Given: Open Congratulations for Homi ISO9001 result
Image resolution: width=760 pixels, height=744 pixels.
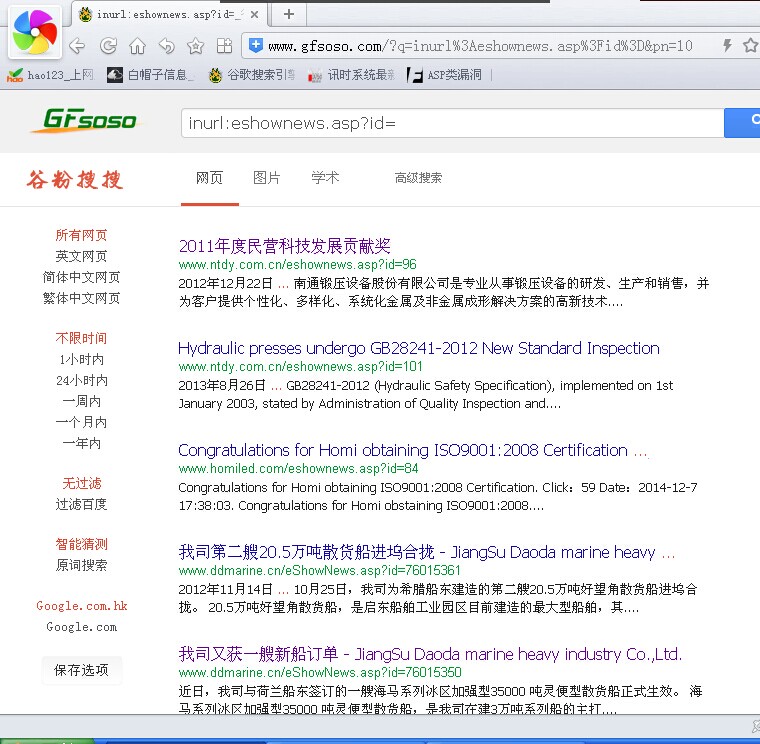Looking at the screenshot, I should (412, 450).
